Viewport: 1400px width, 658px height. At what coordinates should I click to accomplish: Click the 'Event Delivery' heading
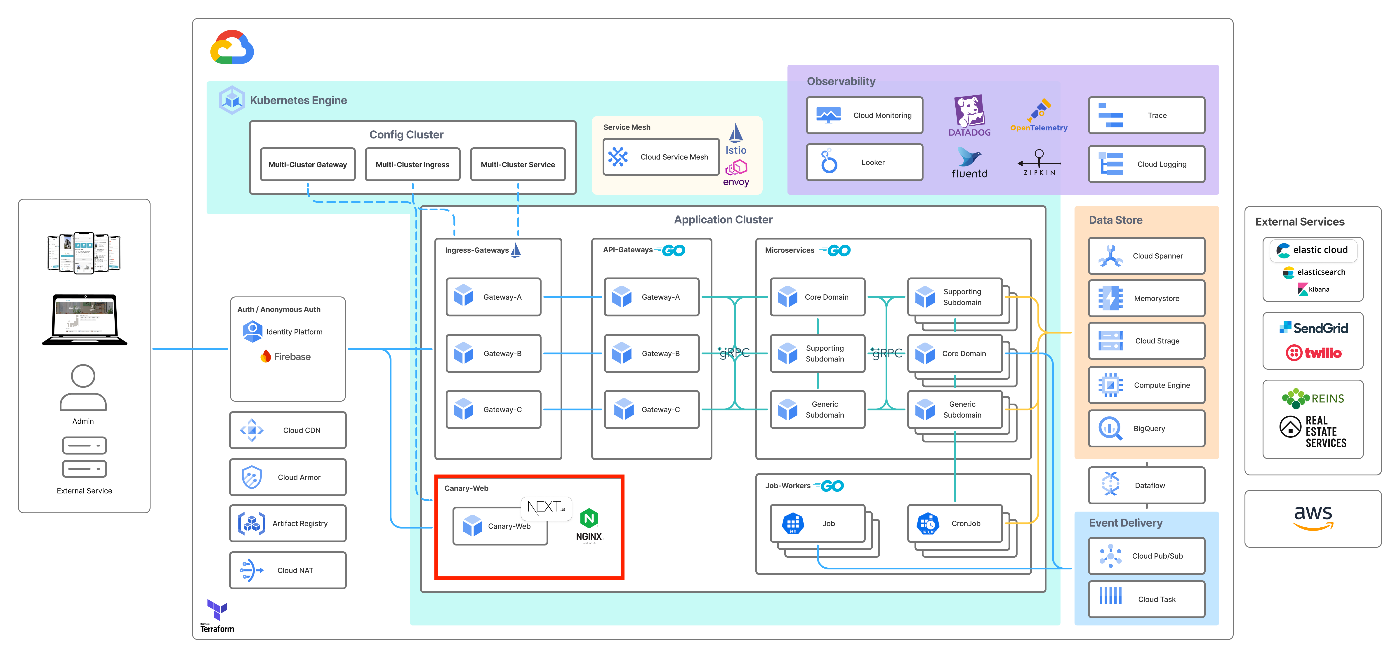(x=1125, y=523)
